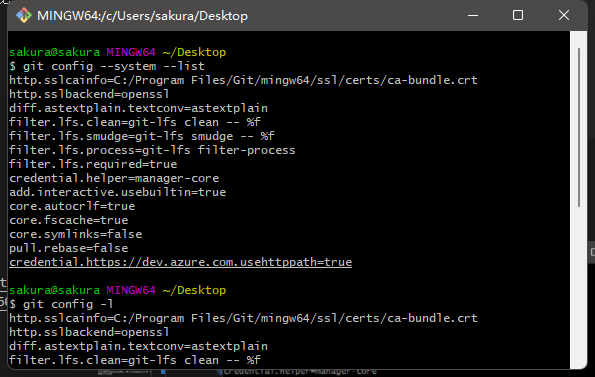Click the pull.rebase=false line
595x377 pixels.
69,248
